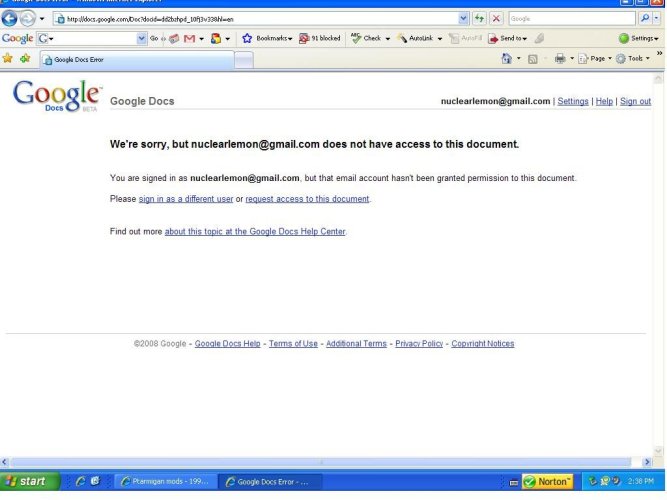
Task: Click the Go button on Google Toolbar
Action: tap(154, 38)
